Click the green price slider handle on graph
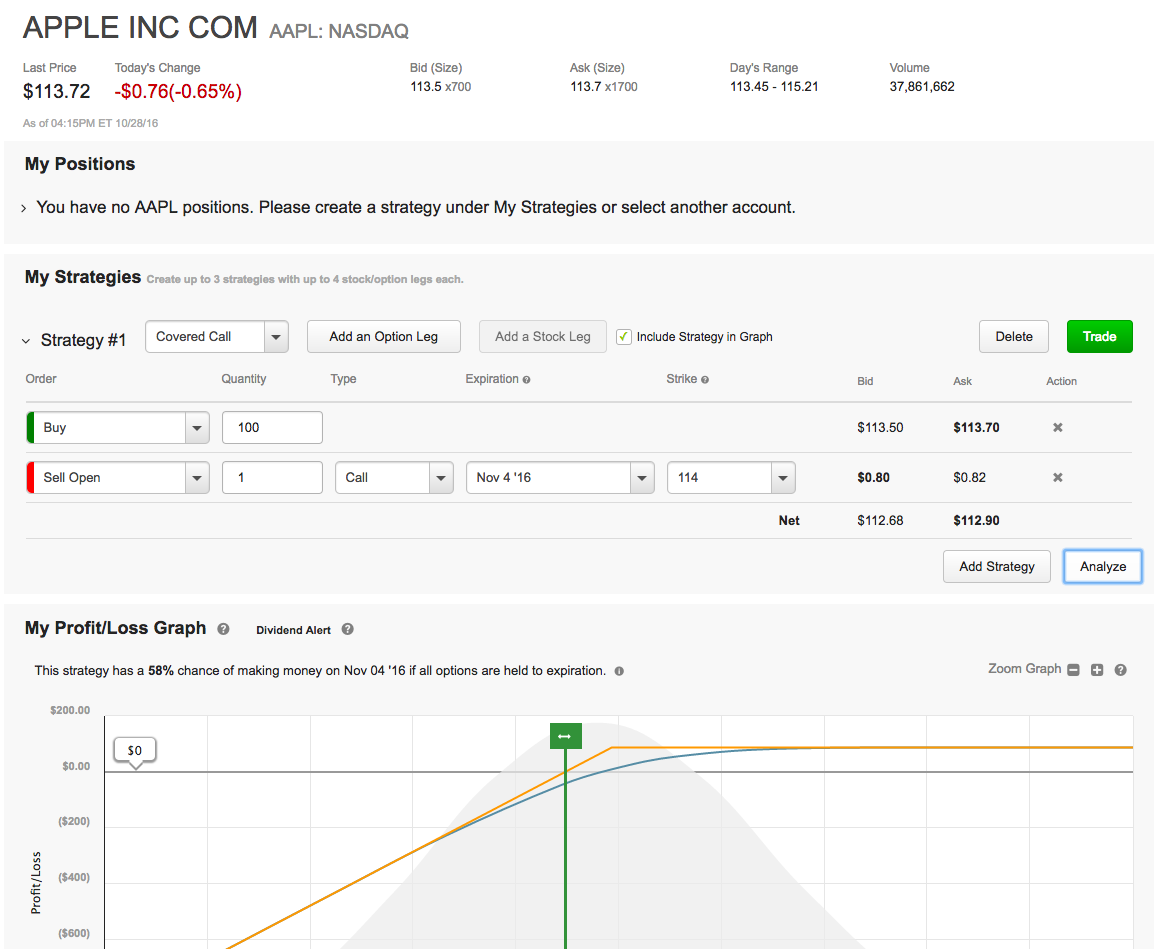The height and width of the screenshot is (949, 1162). tap(565, 736)
